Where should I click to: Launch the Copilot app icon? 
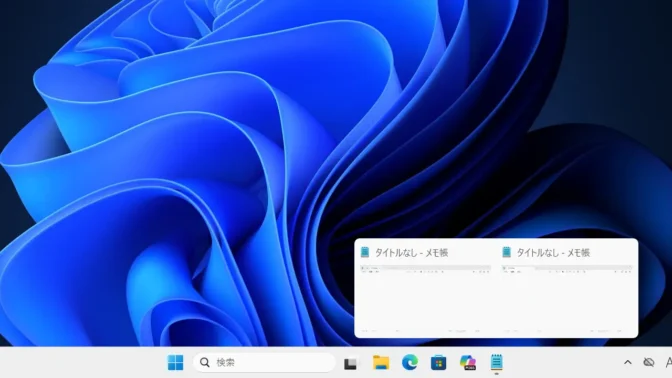tap(468, 363)
